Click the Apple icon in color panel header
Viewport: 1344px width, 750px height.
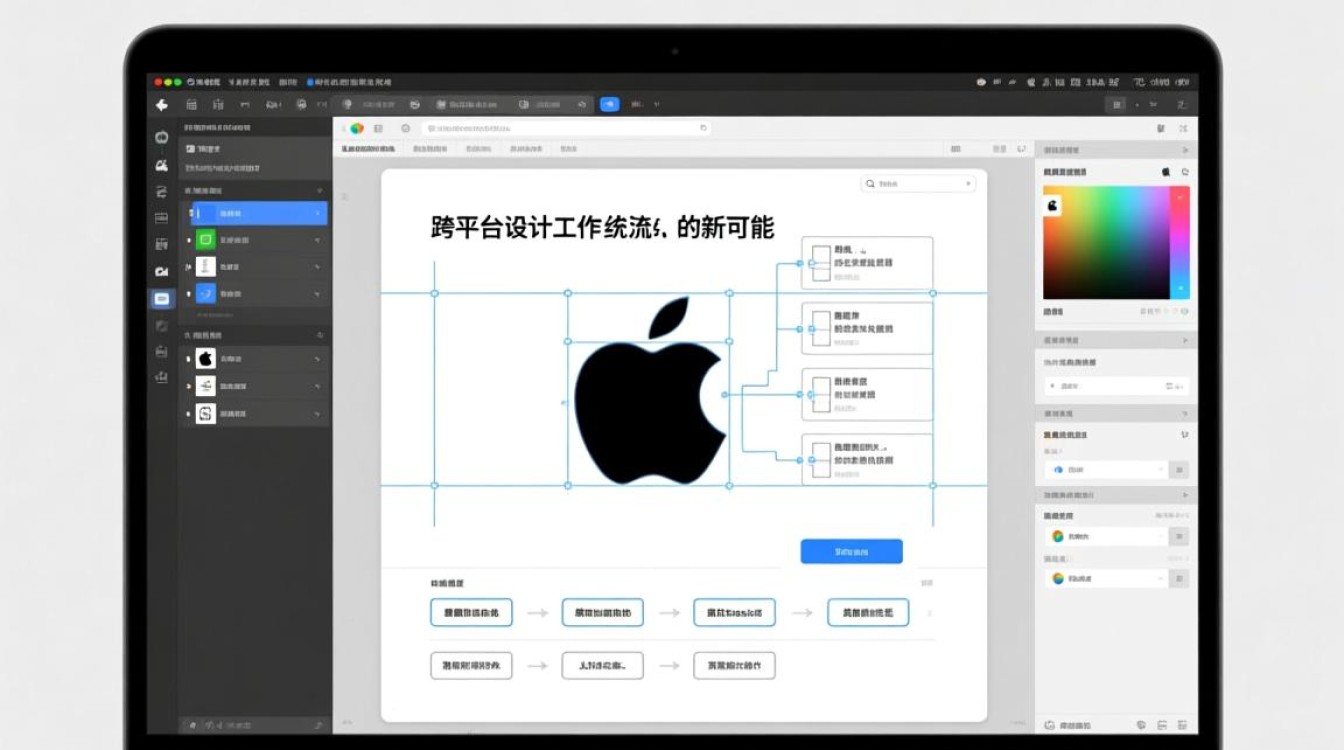pos(1166,172)
